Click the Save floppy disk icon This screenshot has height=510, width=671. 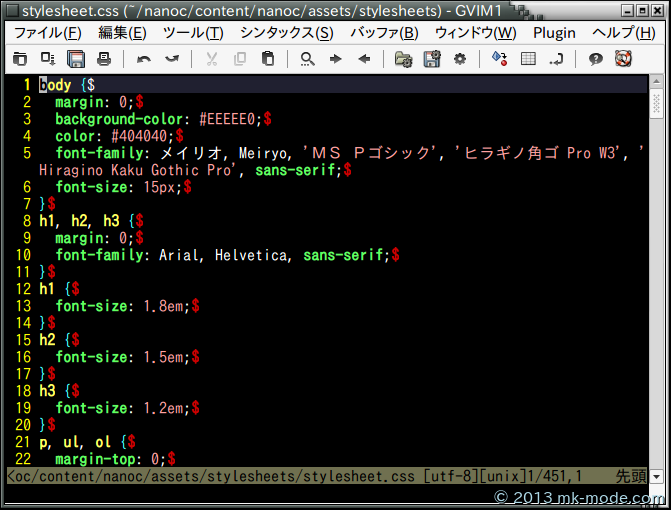click(x=76, y=59)
